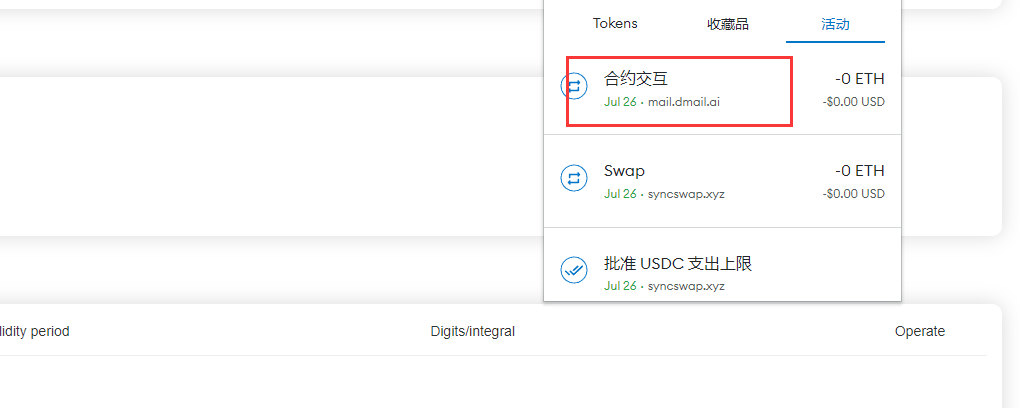
Task: Open the Swap activity entry
Action: (722, 181)
